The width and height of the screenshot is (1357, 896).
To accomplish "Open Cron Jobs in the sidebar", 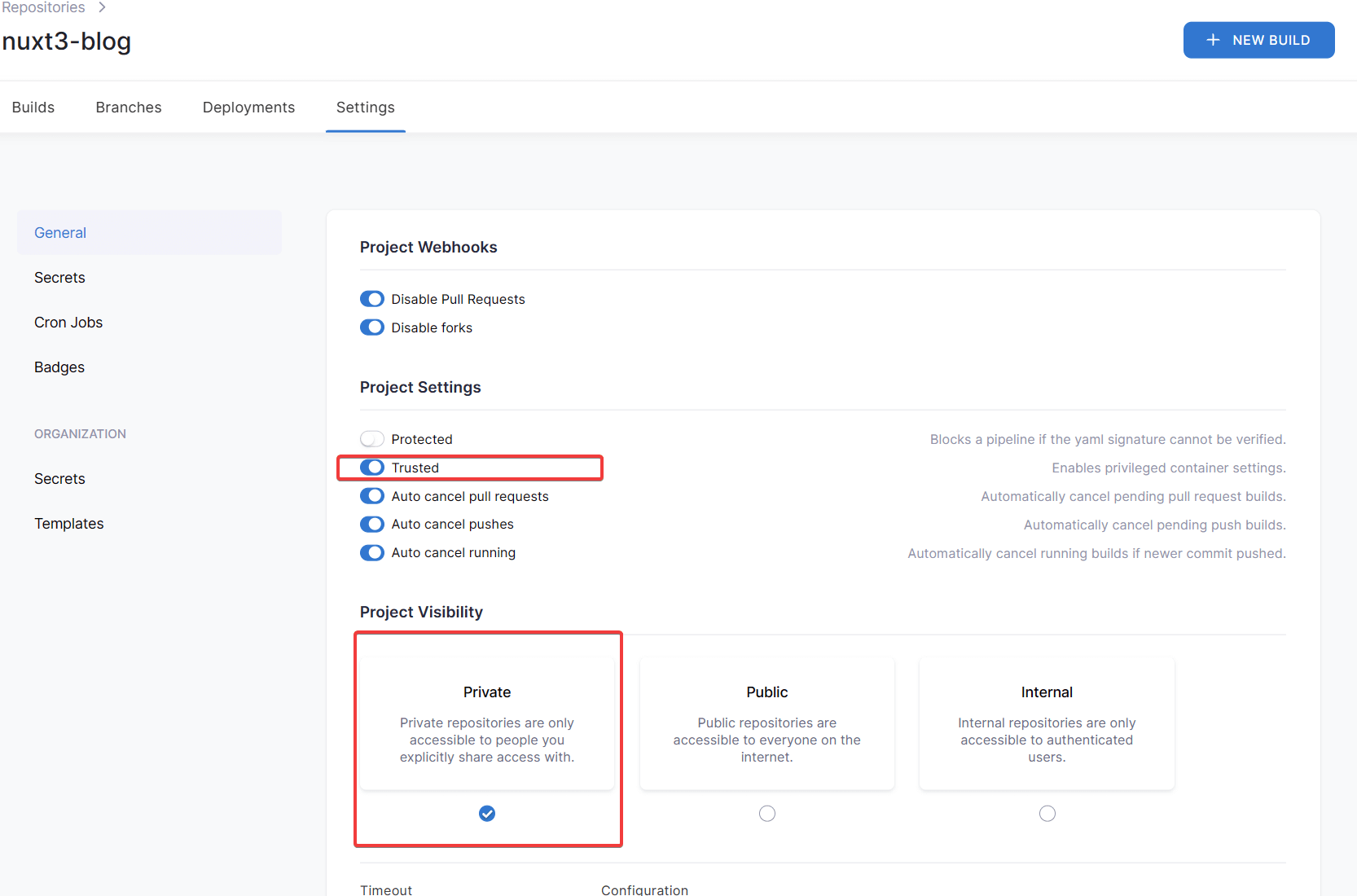I will point(68,323).
